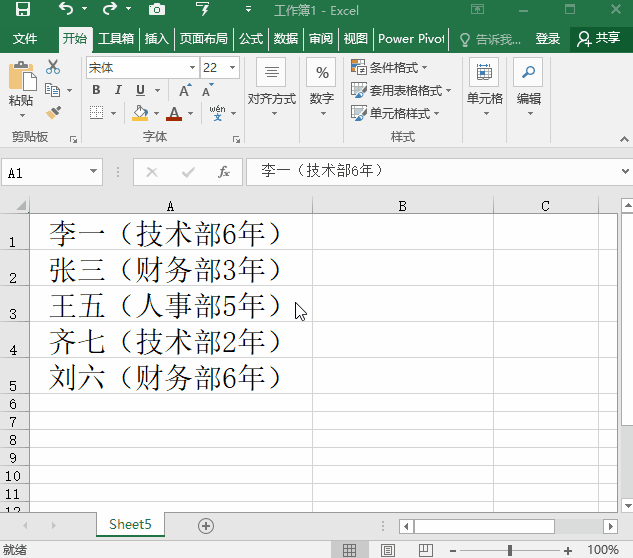Image resolution: width=633 pixels, height=558 pixels.
Task: Click the formula bar confirm checkmark icon
Action: (188, 172)
